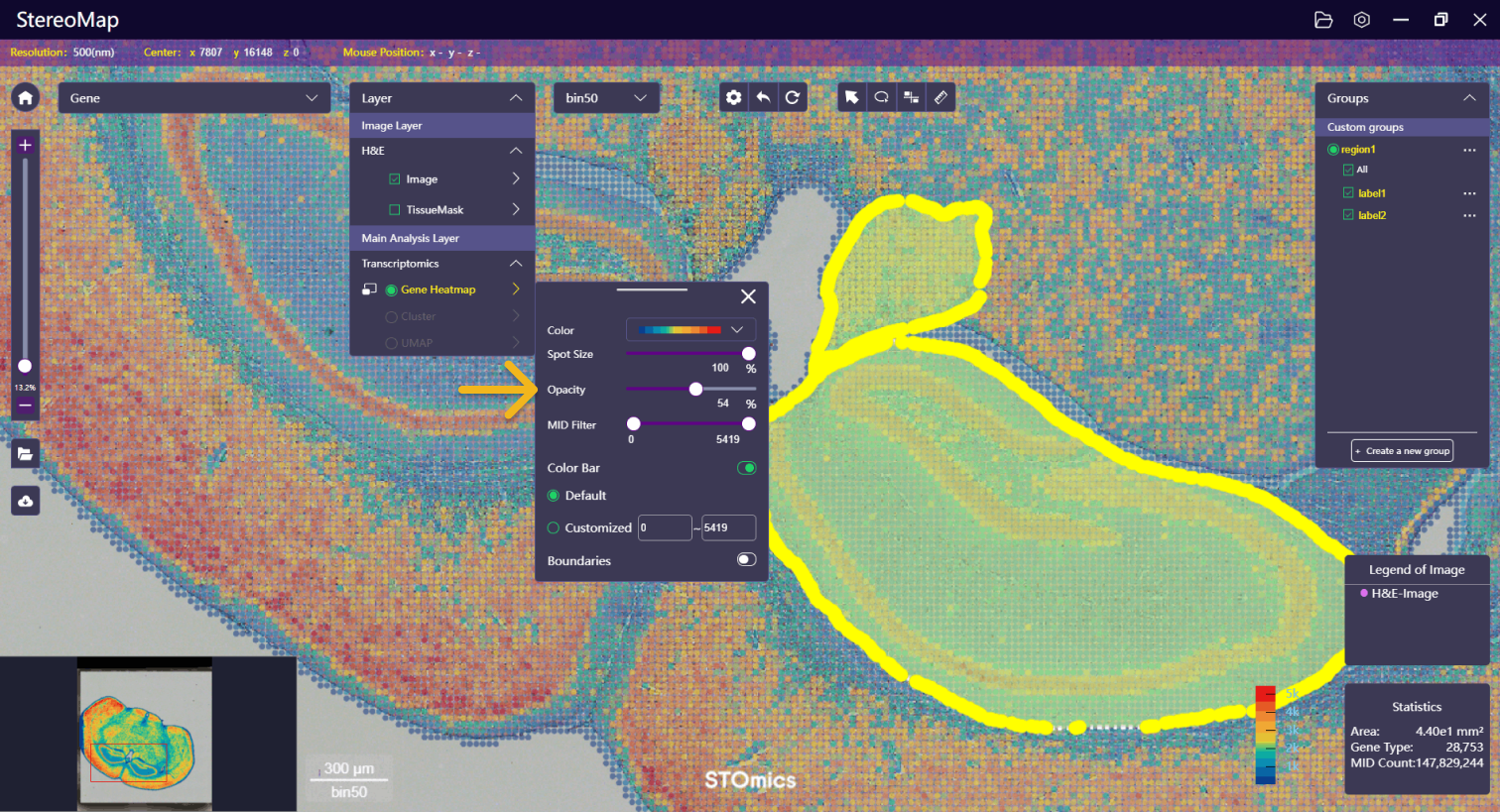Toggle the Color Bar switch off
This screenshot has width=1500, height=812.
(746, 468)
